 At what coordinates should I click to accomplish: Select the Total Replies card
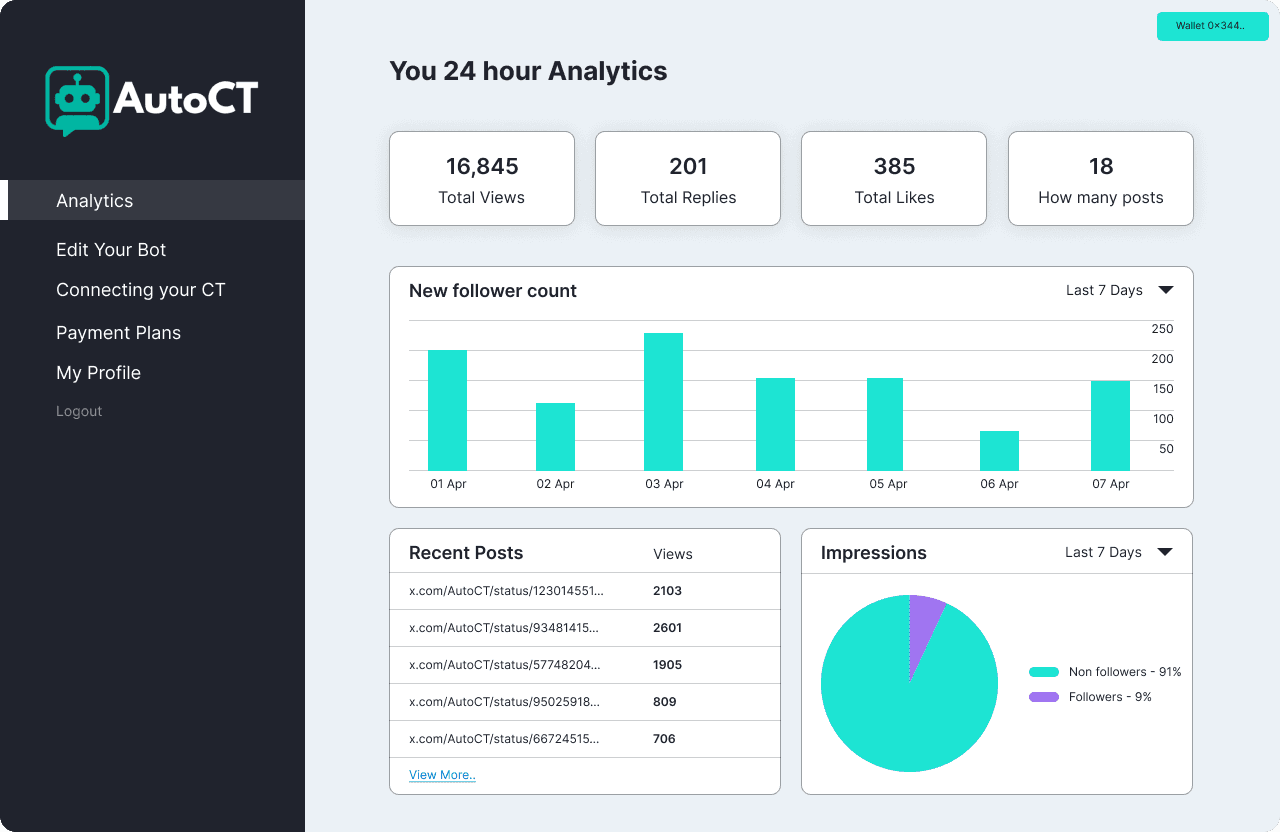(x=688, y=178)
